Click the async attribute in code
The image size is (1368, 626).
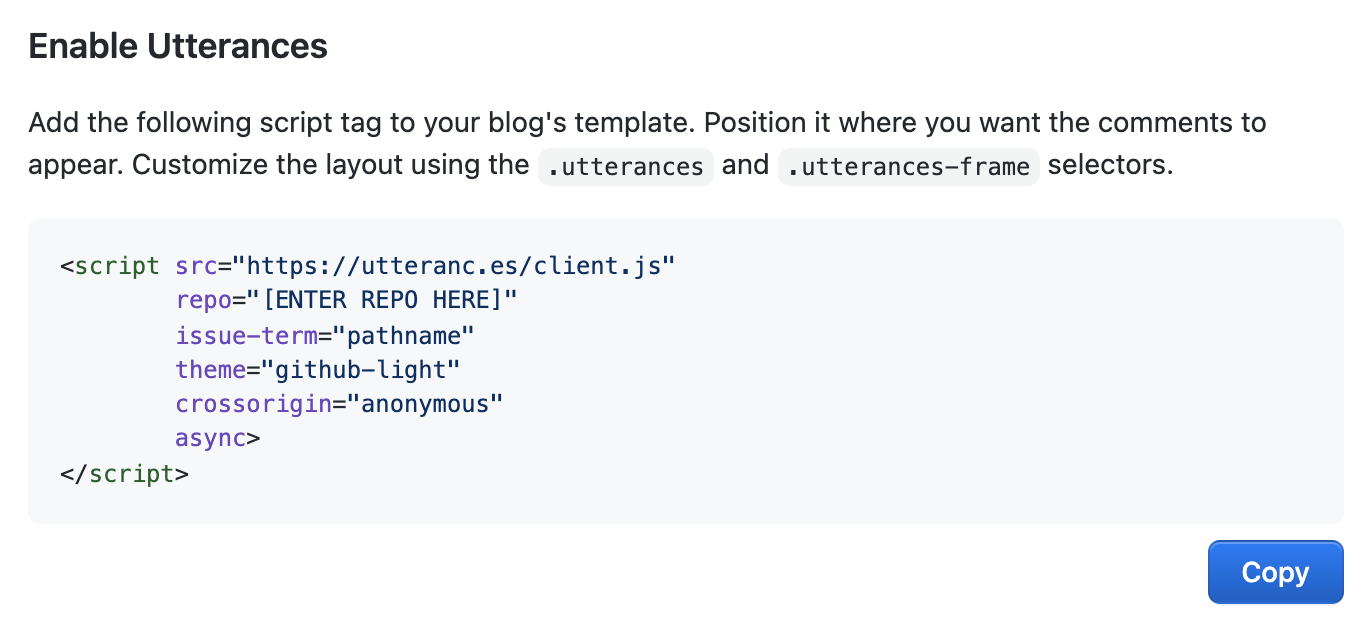[210, 438]
